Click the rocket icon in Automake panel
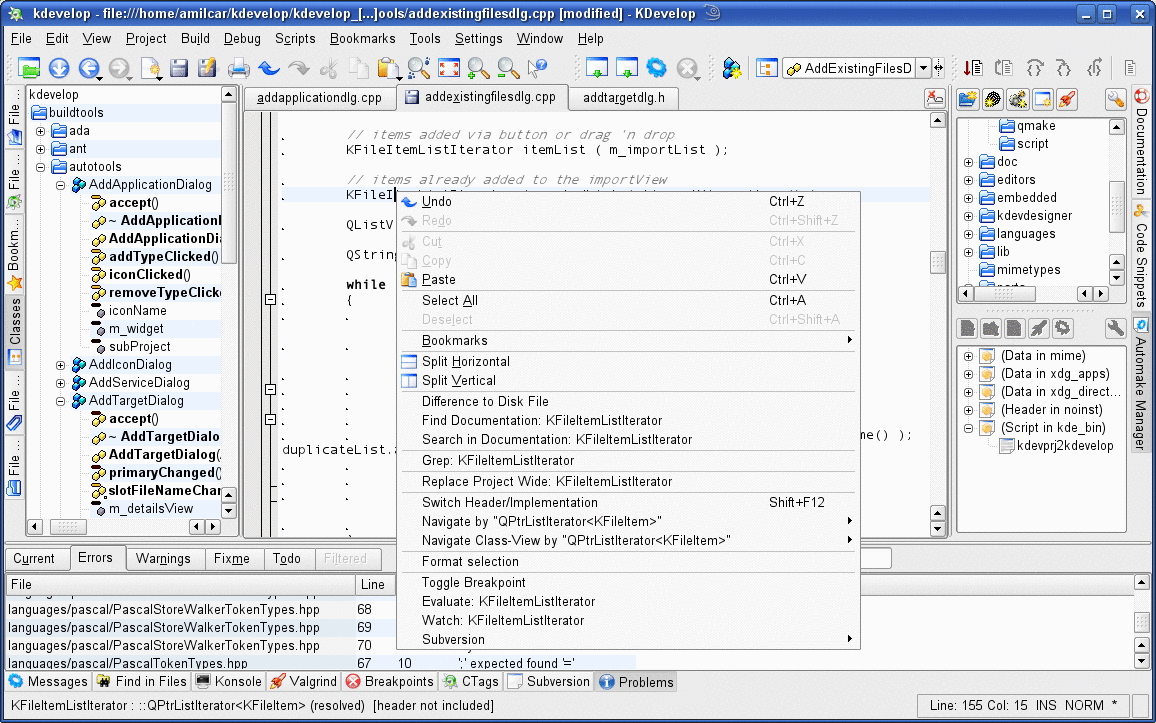 click(x=1039, y=328)
